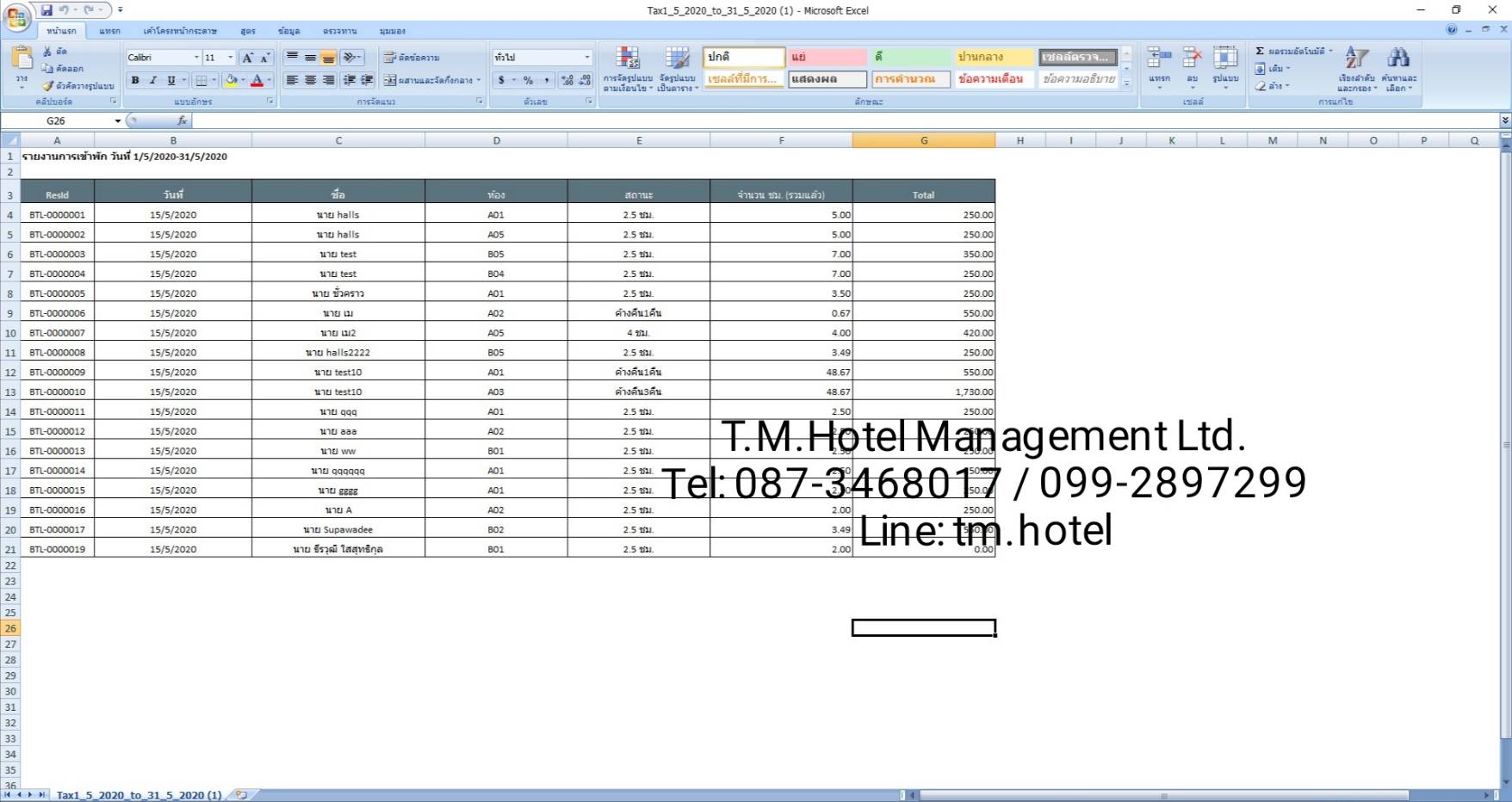1512x802 pixels.
Task: Toggle center text alignment
Action: [x=310, y=80]
